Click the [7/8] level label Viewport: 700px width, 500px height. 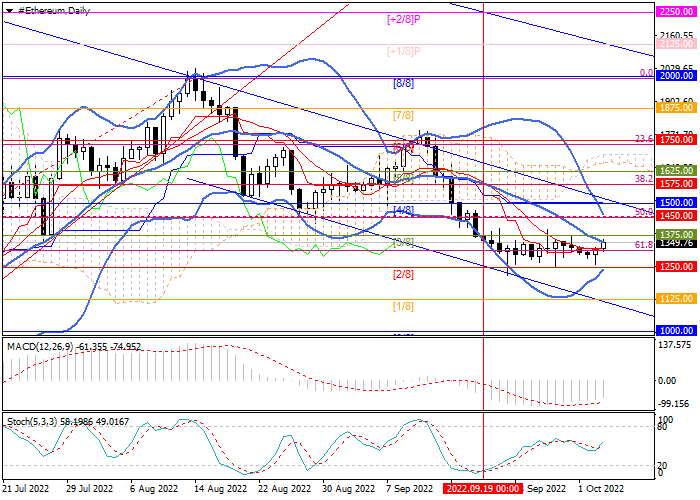point(403,115)
